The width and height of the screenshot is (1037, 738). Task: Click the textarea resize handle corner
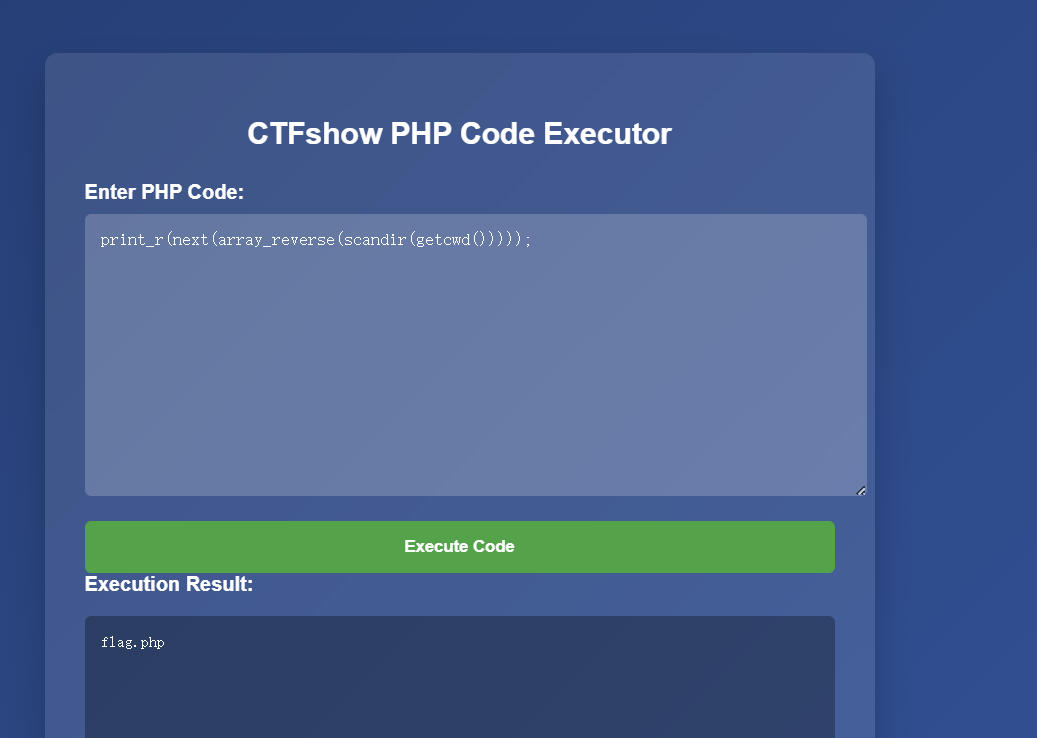(x=861, y=490)
